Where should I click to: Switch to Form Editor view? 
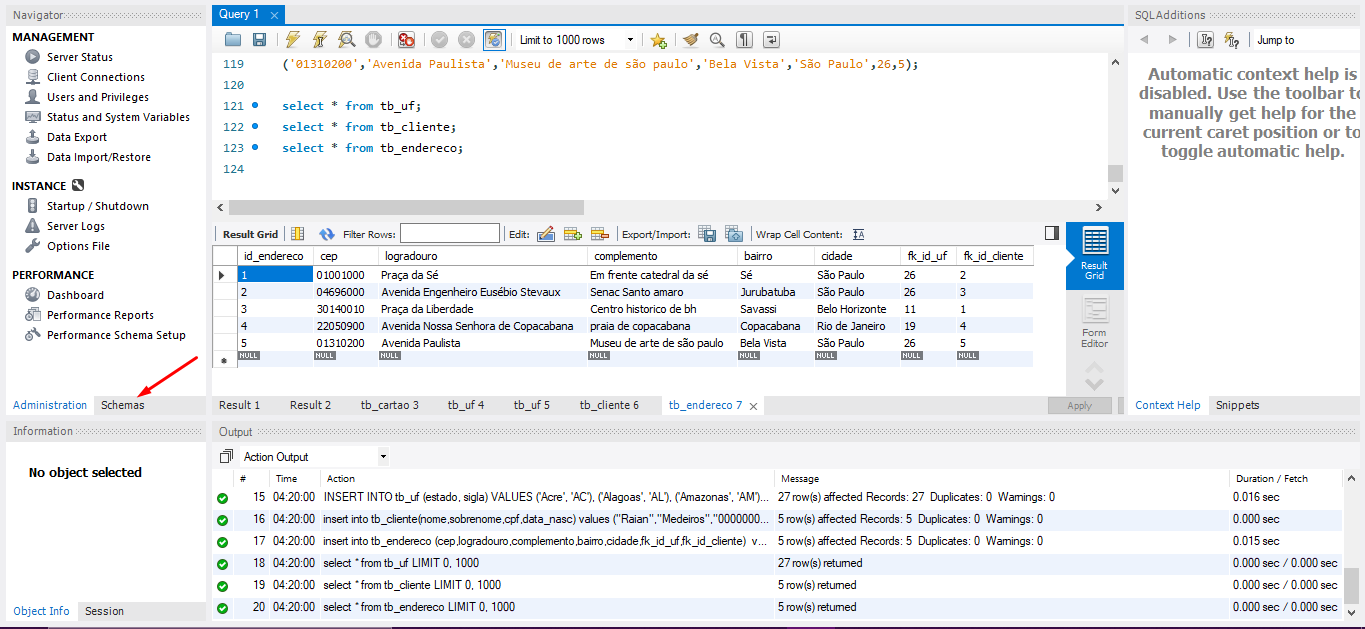coord(1095,323)
